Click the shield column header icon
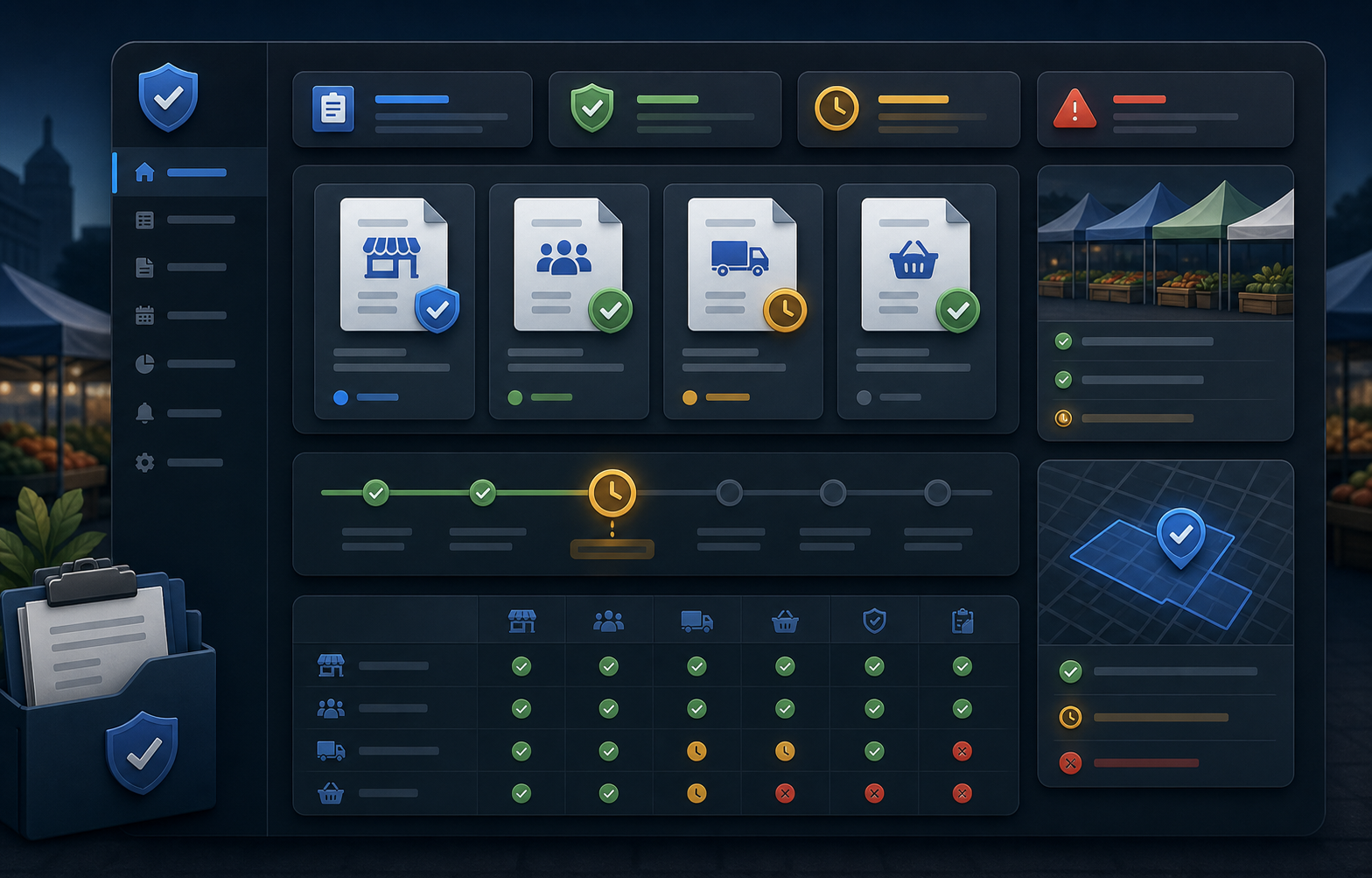Image resolution: width=1372 pixels, height=878 pixels. point(874,622)
